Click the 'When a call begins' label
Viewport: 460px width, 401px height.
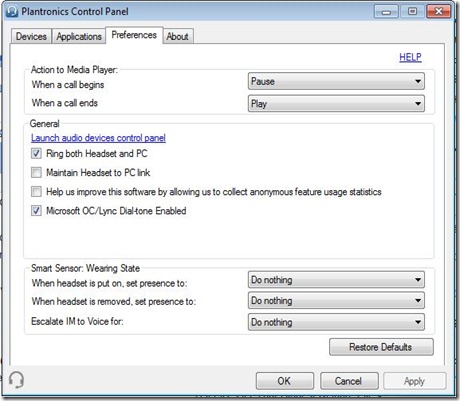point(68,85)
